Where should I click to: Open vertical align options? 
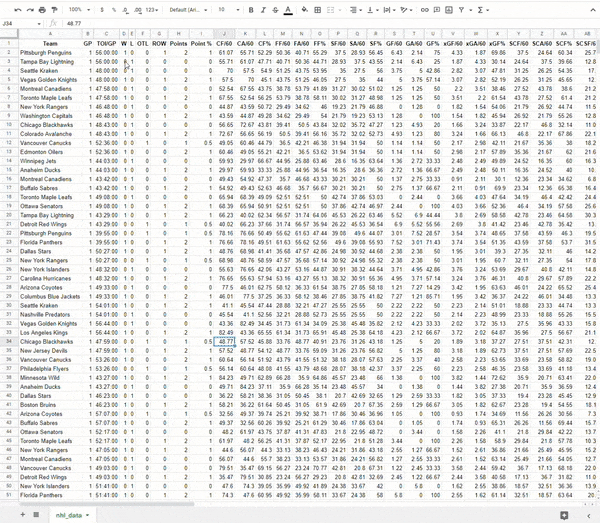coord(372,10)
